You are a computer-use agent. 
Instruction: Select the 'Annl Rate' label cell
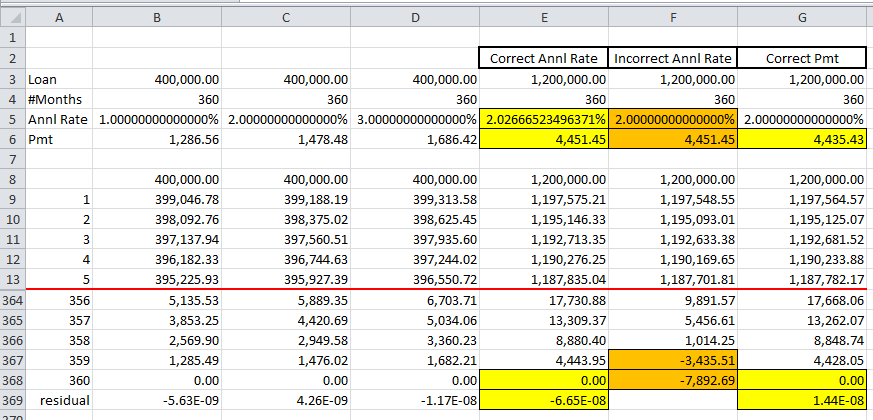click(x=59, y=119)
